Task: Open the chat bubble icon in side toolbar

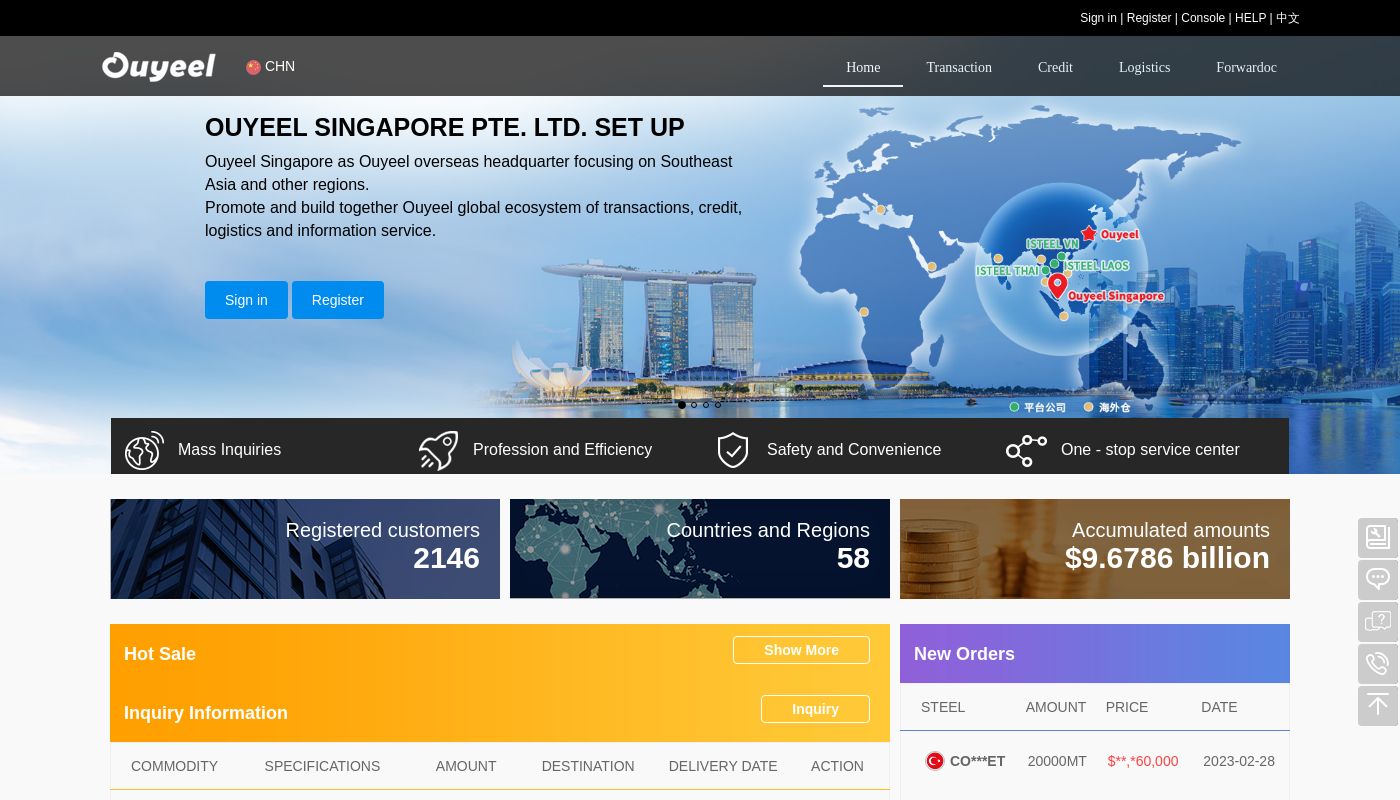Action: 1378,579
